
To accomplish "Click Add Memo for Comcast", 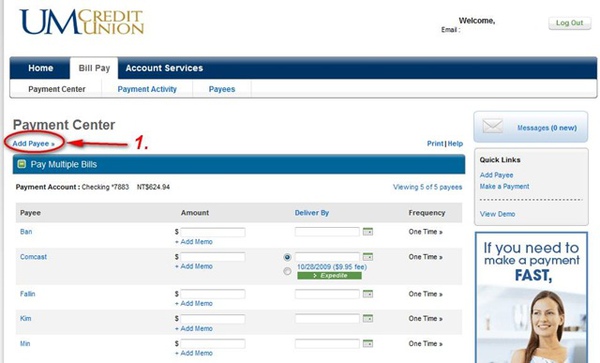I will pyautogui.click(x=194, y=266).
